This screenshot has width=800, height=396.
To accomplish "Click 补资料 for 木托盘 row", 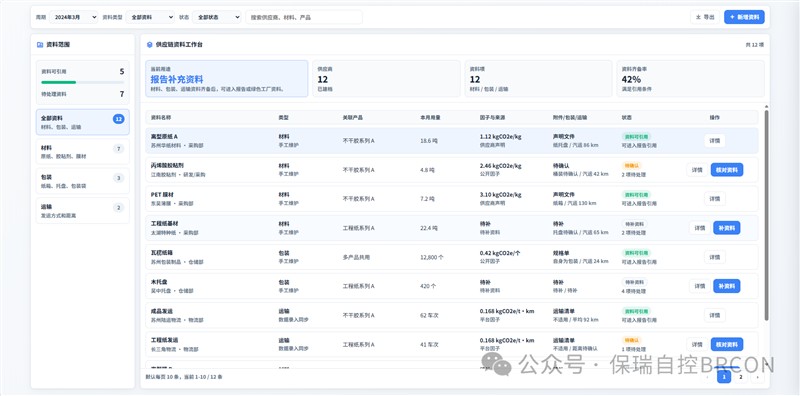I will (727, 286).
